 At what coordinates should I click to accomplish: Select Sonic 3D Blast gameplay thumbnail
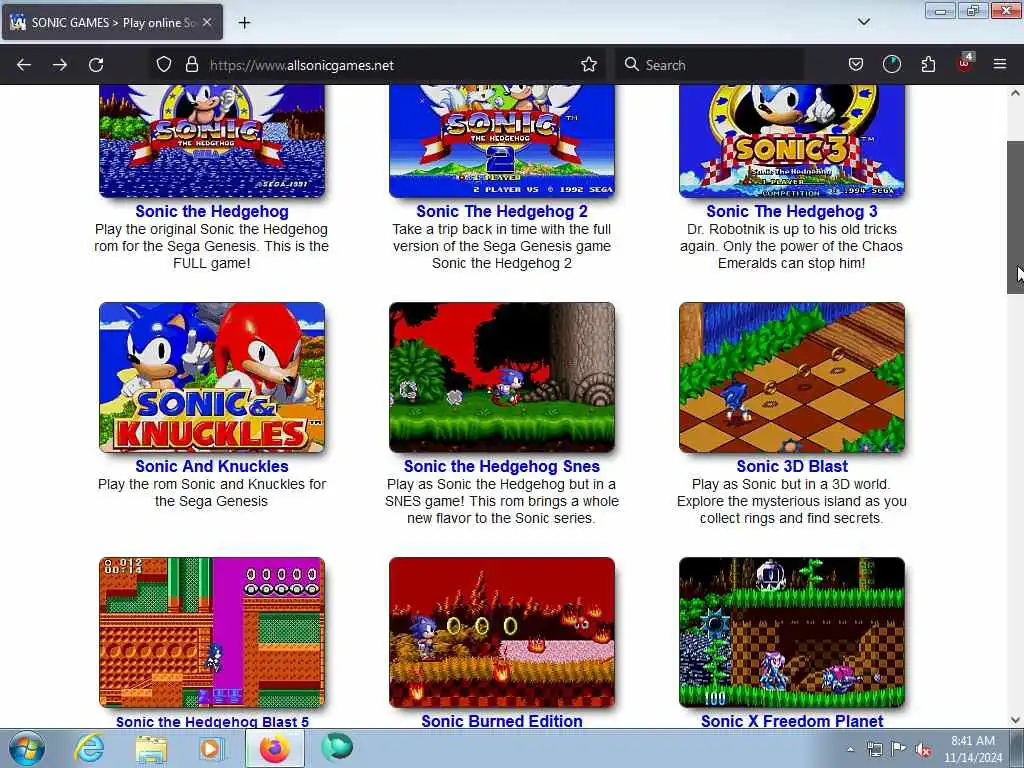[792, 377]
